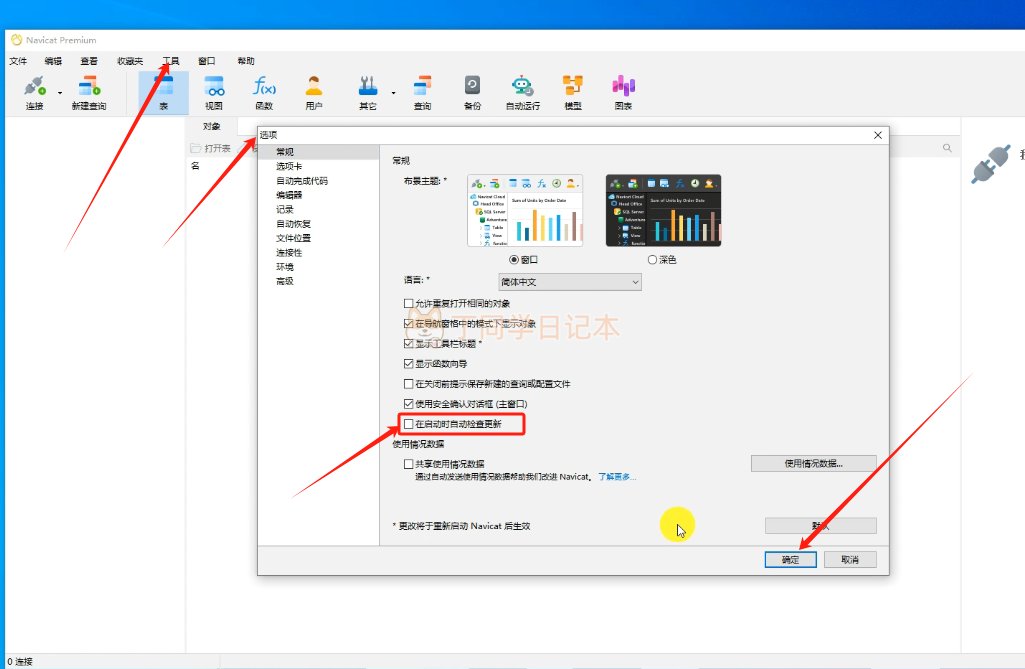Image resolution: width=1025 pixels, height=669 pixels.
Task: Open the 新建查询 new query tool
Action: coord(89,92)
